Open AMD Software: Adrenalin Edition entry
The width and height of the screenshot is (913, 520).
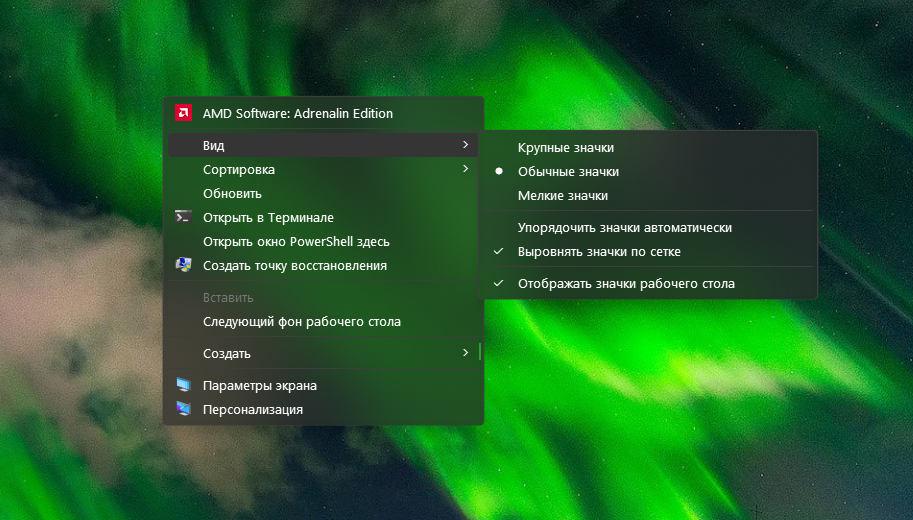pos(323,114)
